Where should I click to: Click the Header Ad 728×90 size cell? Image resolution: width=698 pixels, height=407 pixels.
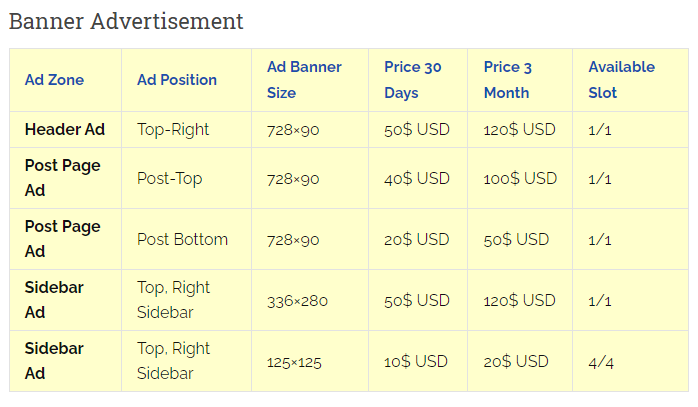[x=293, y=130]
